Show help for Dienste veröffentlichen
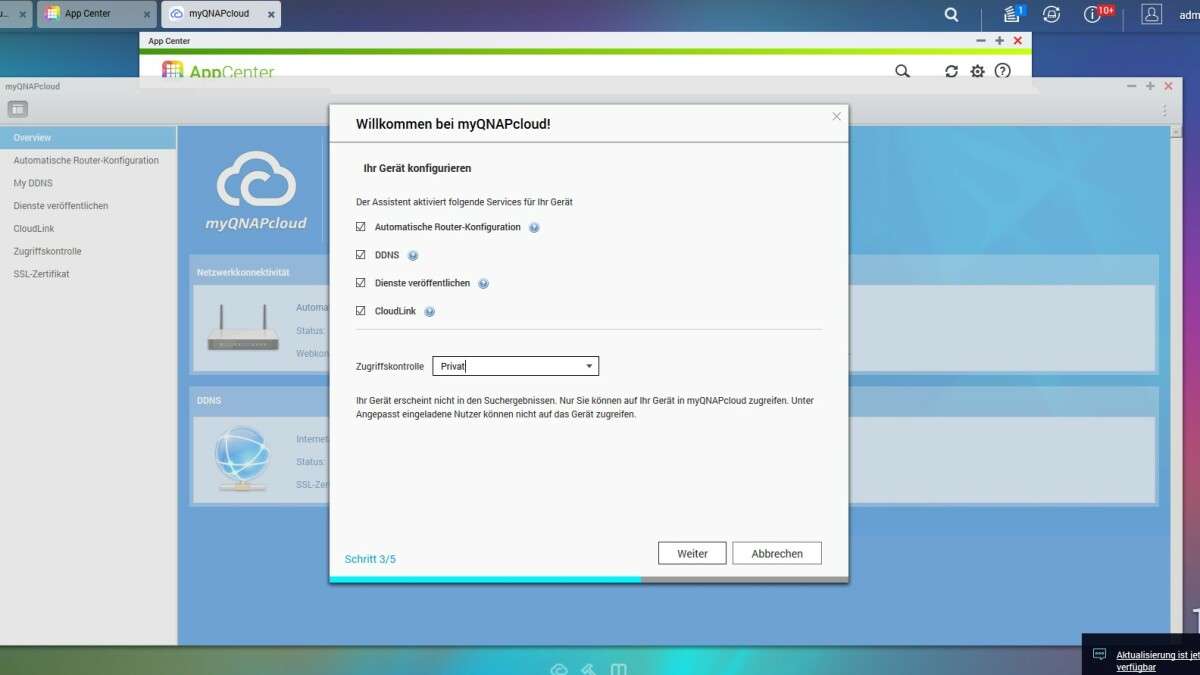The image size is (1200, 675). (483, 284)
